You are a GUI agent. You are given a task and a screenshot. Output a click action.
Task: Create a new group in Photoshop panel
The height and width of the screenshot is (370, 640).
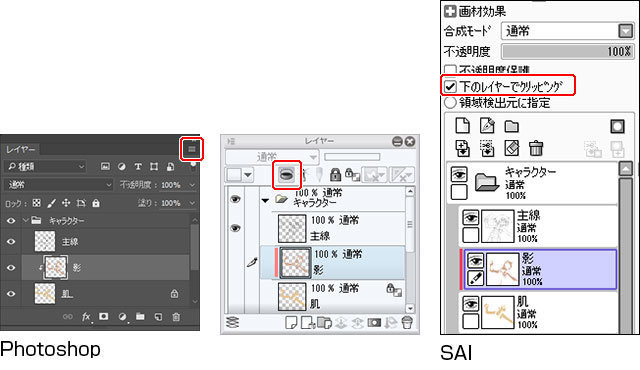140,317
